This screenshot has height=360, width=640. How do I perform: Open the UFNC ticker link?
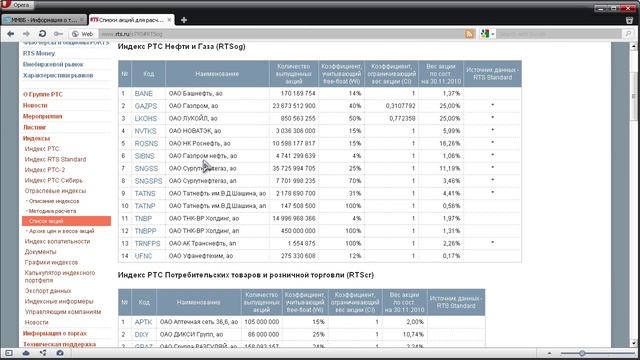coord(143,256)
